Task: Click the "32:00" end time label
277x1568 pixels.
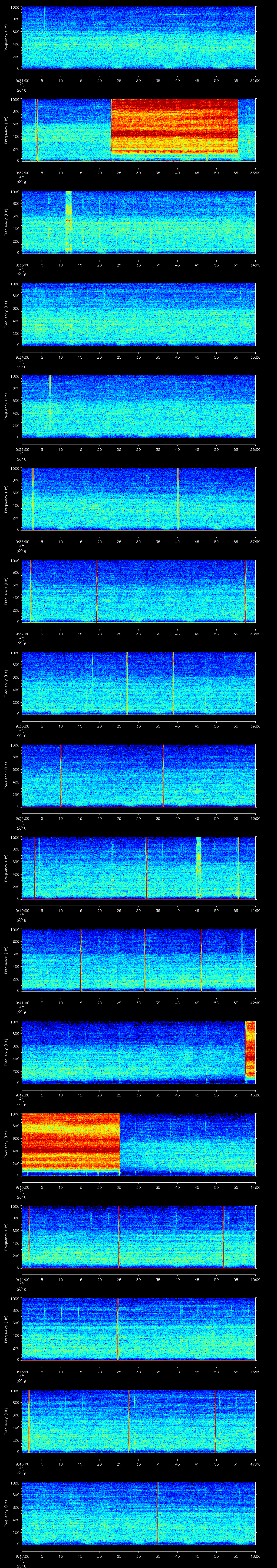Action: [x=255, y=80]
